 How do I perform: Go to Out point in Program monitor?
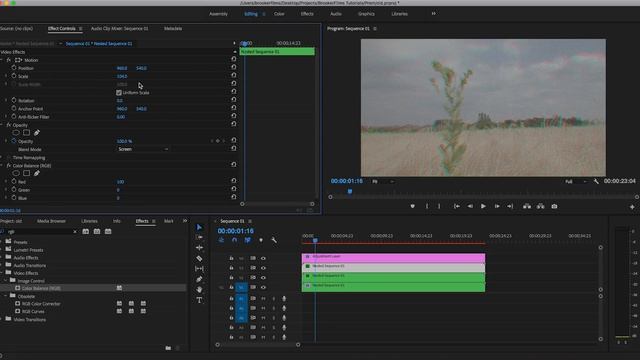pyautogui.click(x=510, y=207)
